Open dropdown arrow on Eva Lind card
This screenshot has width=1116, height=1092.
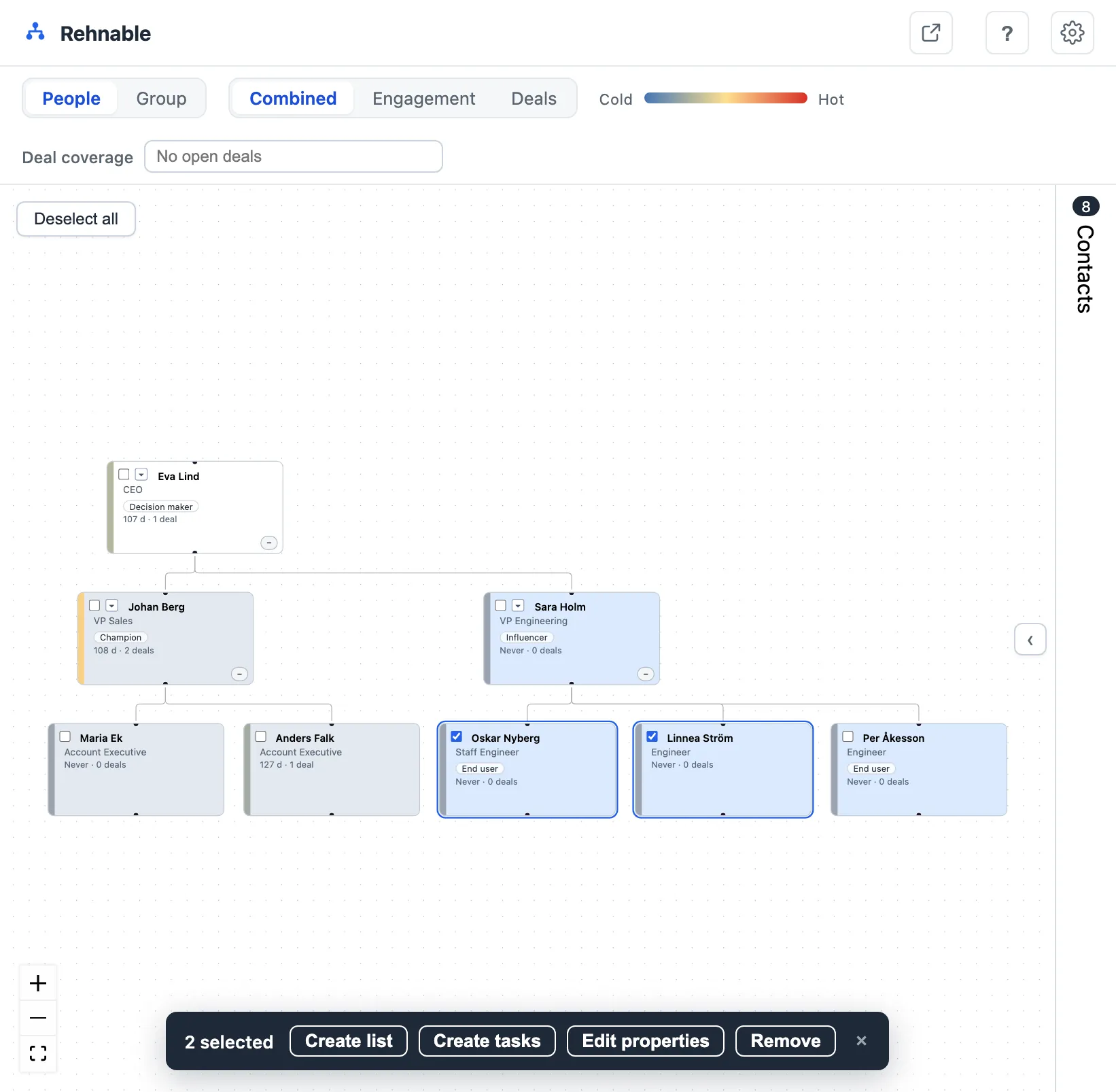(141, 475)
